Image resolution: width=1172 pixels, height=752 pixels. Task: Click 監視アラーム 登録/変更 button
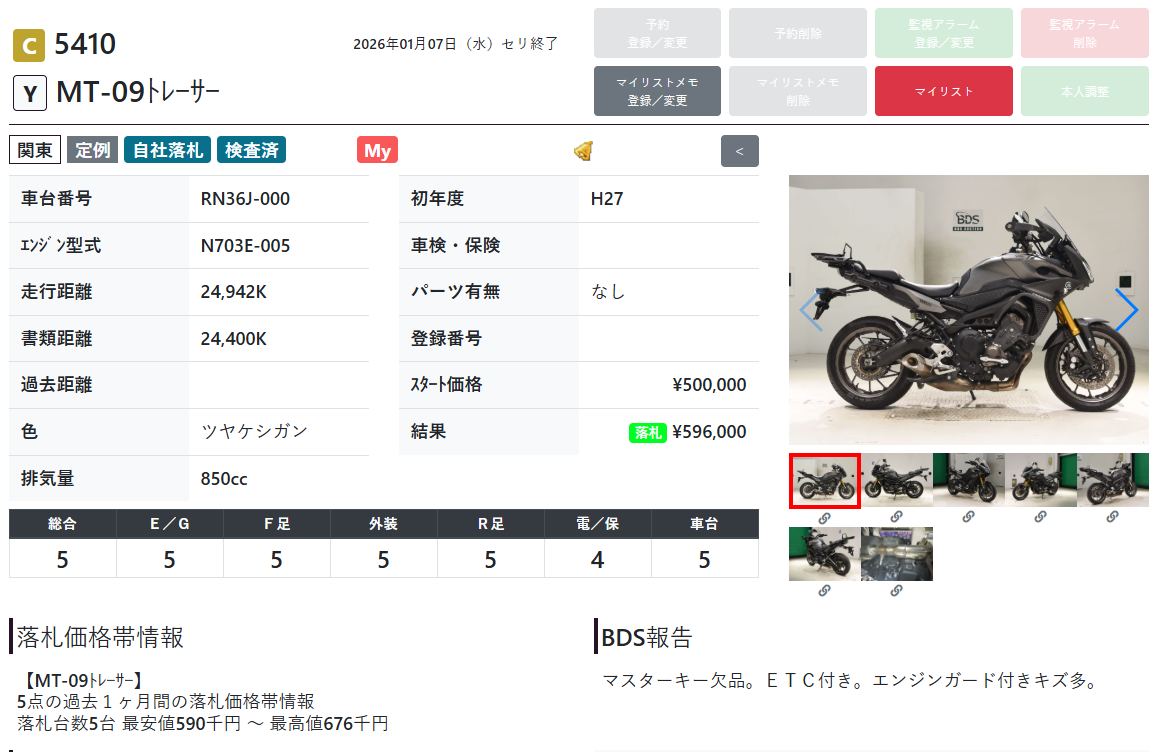(x=944, y=33)
